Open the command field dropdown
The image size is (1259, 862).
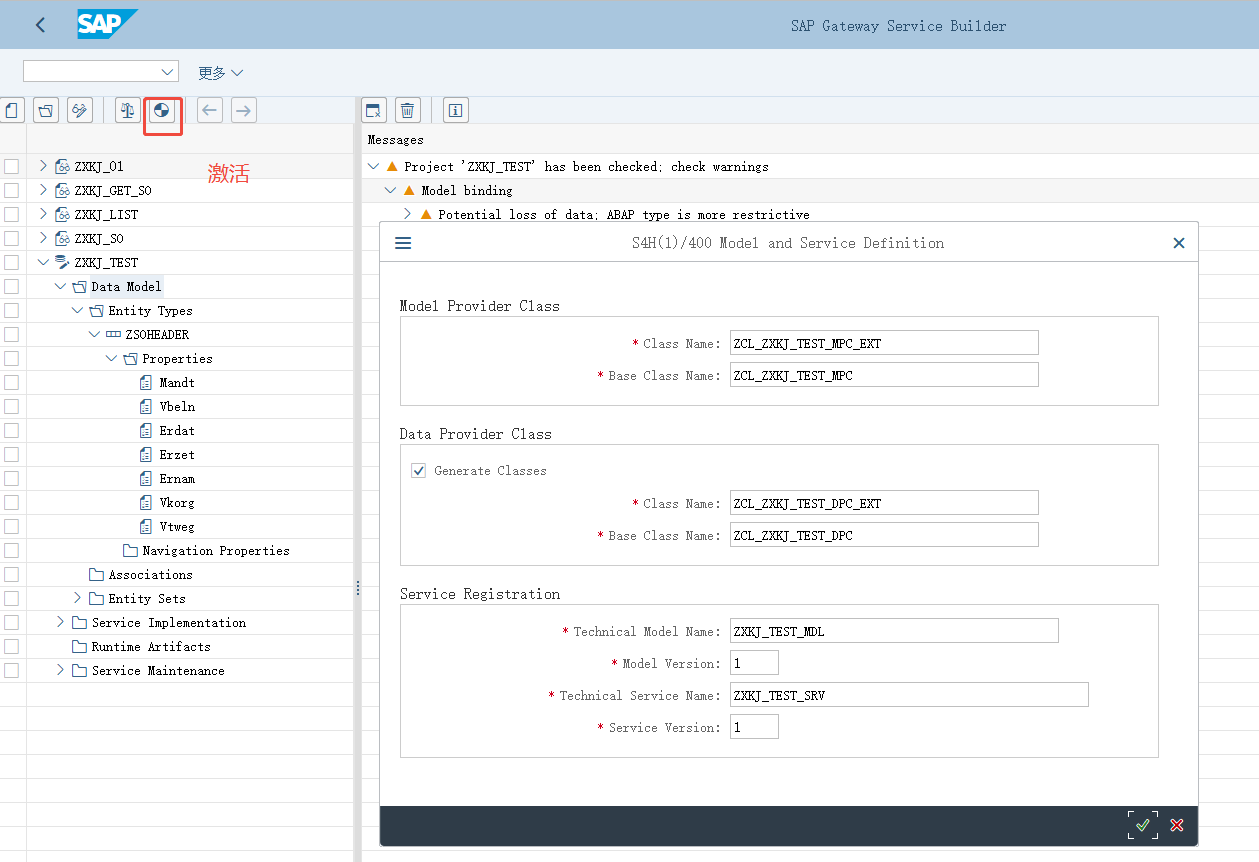(167, 72)
